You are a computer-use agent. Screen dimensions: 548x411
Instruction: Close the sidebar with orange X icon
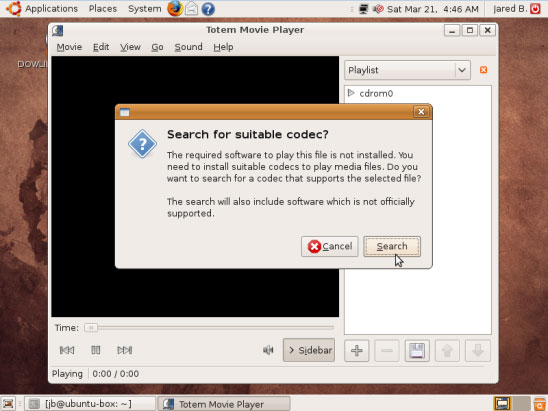(483, 70)
